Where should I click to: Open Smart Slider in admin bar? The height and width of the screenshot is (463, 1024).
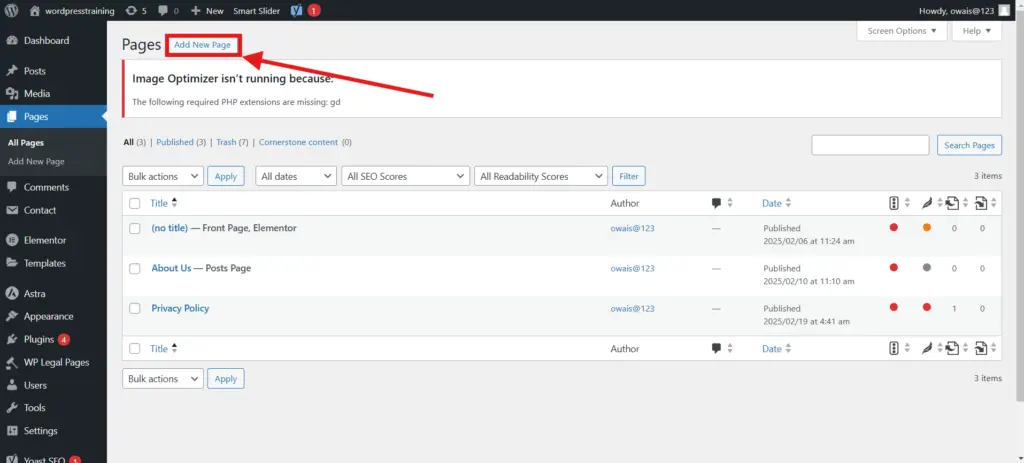[x=257, y=10]
